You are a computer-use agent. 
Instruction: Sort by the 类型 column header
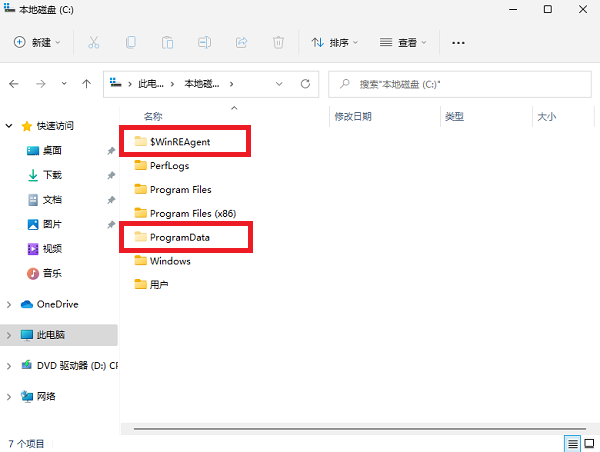coord(454,116)
